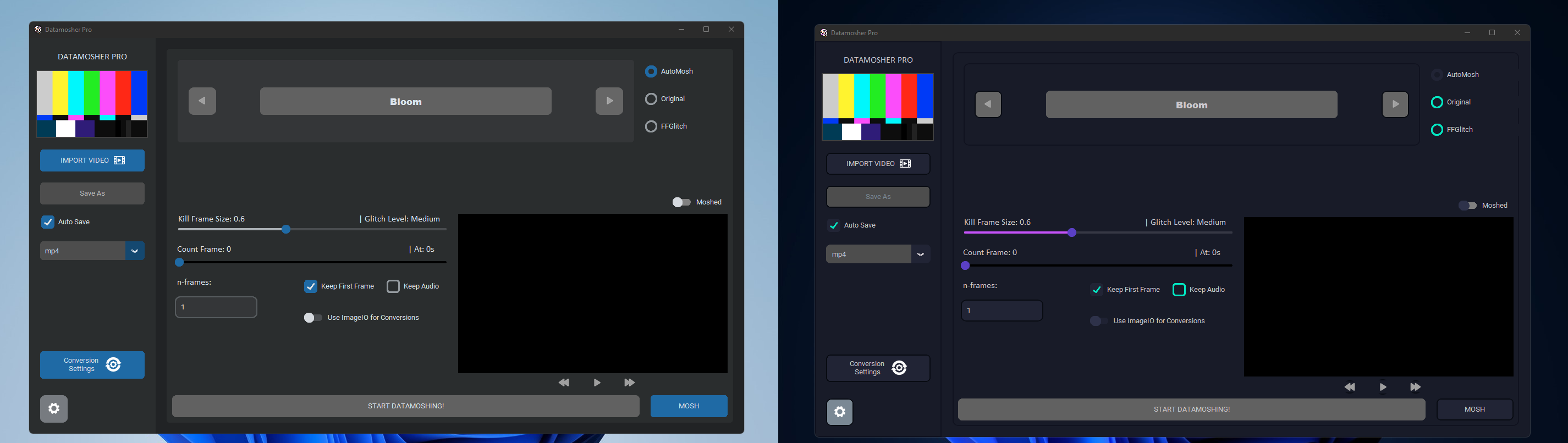Fast-forward preview in the right dark window
1568x443 pixels.
coord(1415,387)
